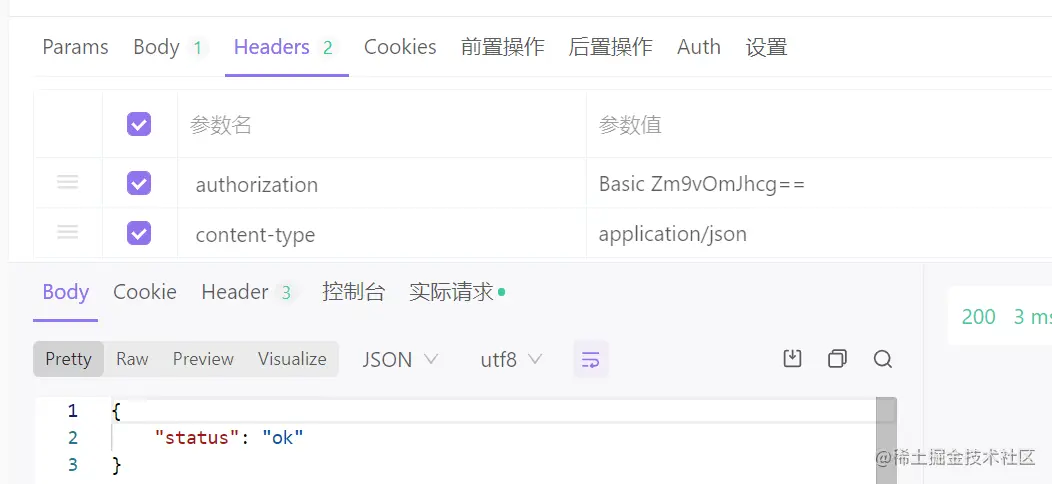Screen dimensions: 1052x484
Task: Edit the application/json value field
Action: point(819,233)
